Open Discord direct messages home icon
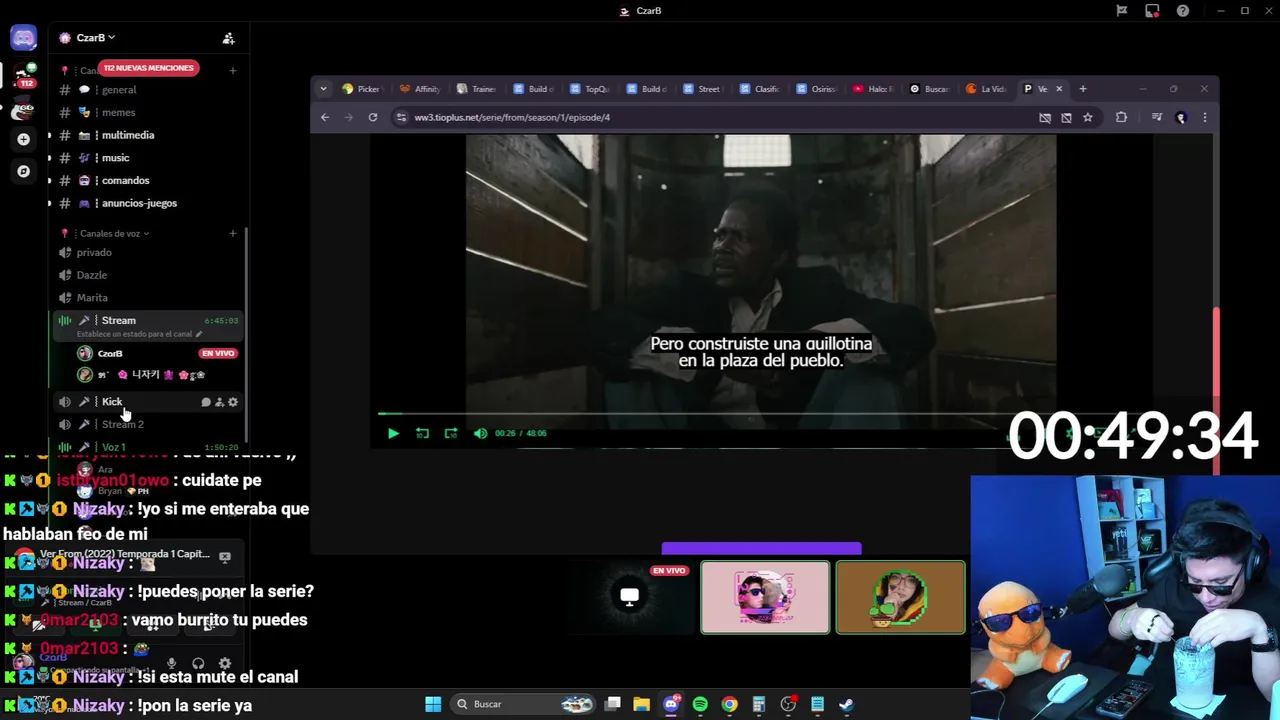This screenshot has width=1280, height=720. click(23, 38)
